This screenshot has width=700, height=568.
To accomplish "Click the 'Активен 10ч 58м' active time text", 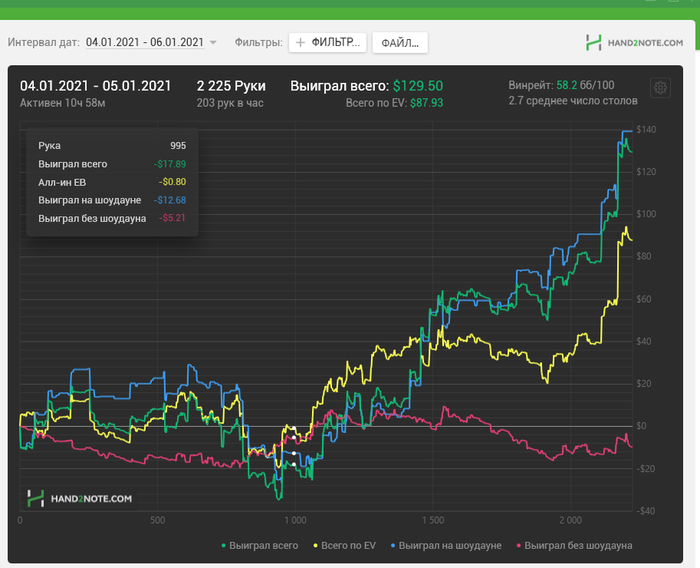I will tap(62, 103).
